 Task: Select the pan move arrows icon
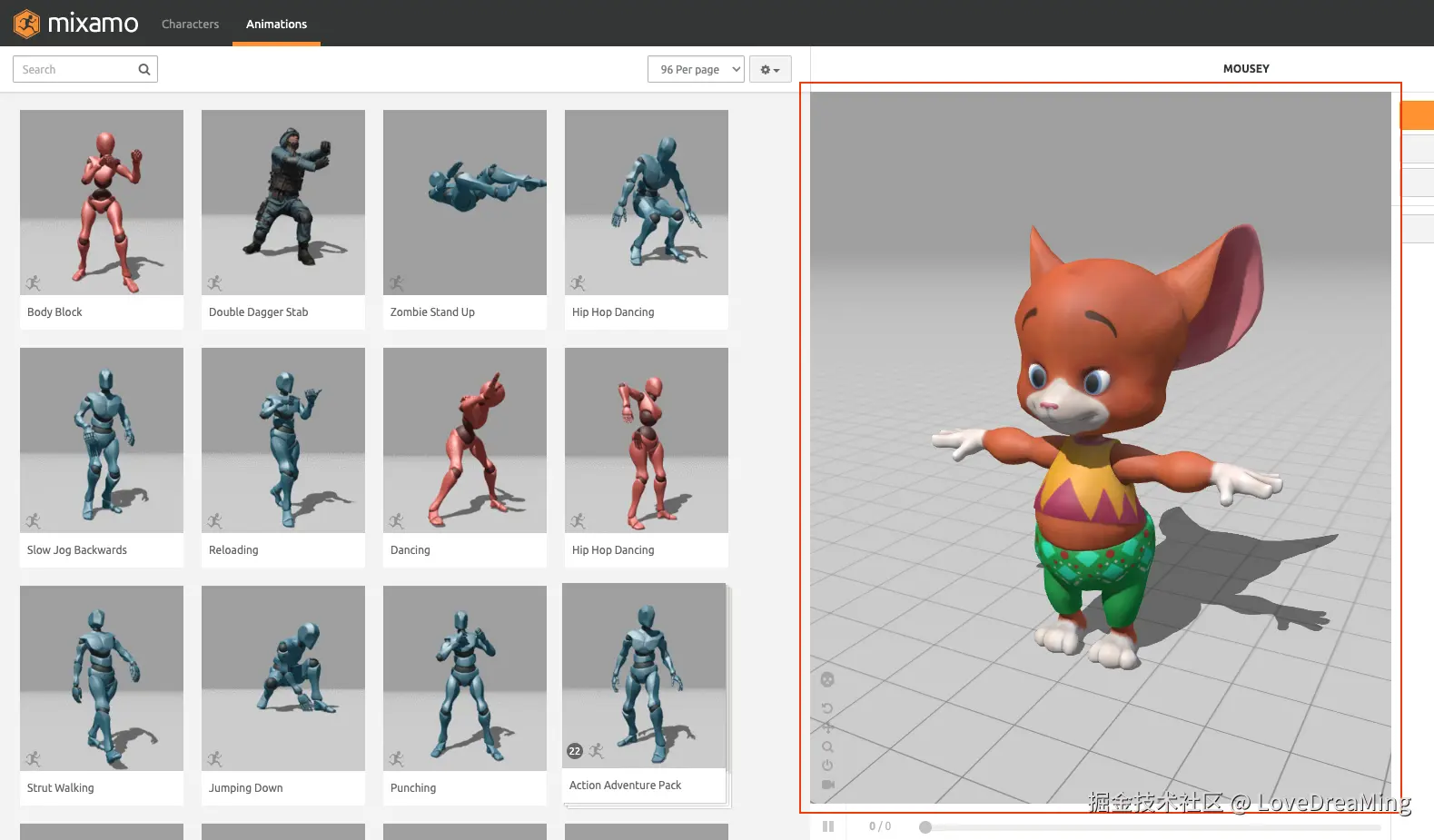pyautogui.click(x=827, y=726)
